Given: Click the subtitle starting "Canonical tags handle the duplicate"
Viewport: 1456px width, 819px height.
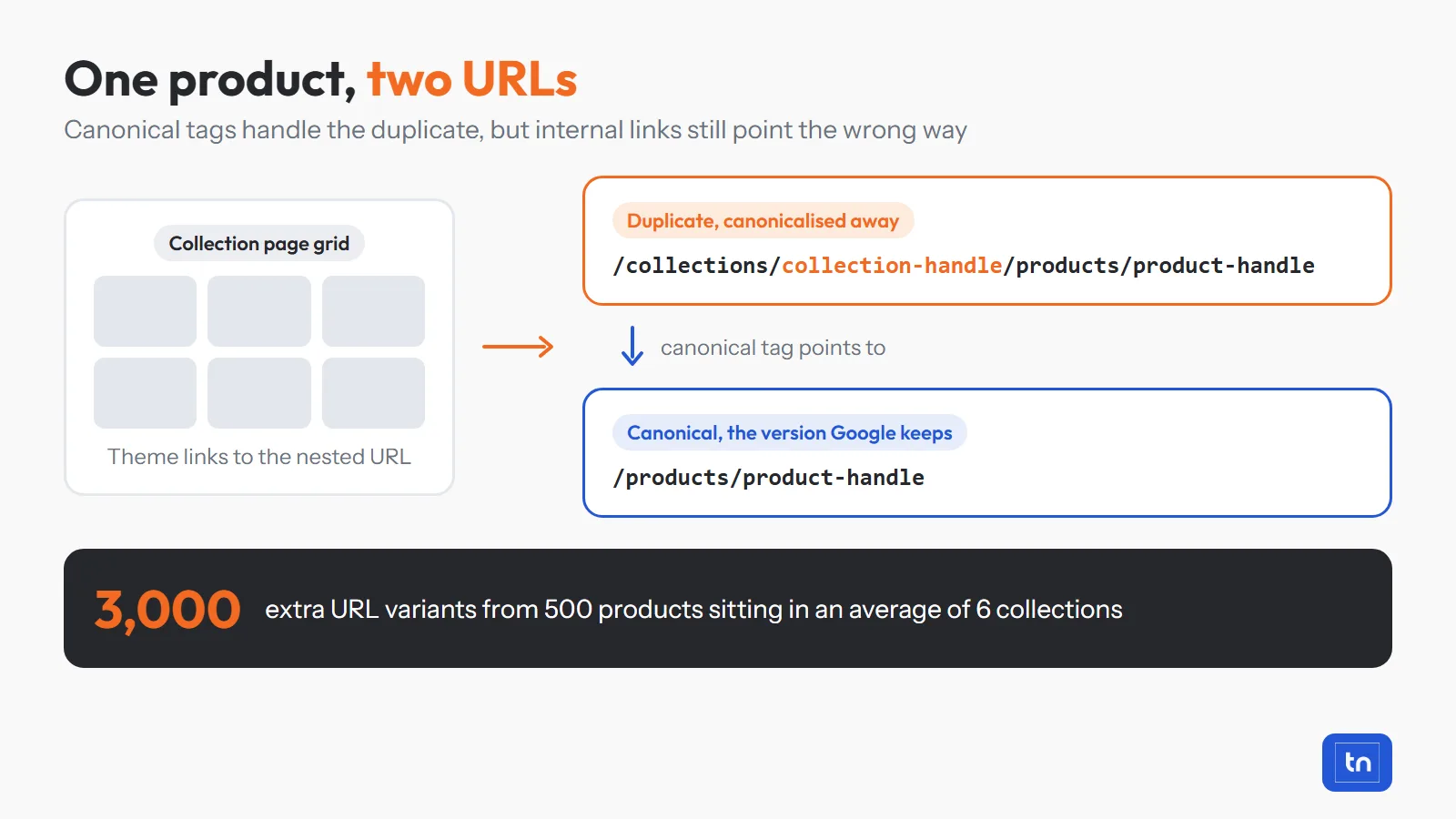Looking at the screenshot, I should click(x=515, y=130).
